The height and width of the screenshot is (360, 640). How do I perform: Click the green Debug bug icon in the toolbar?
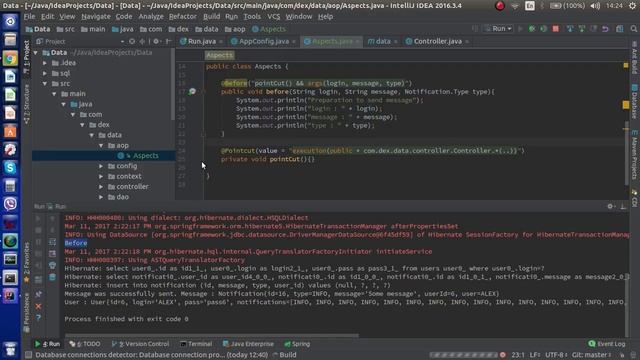(531, 29)
